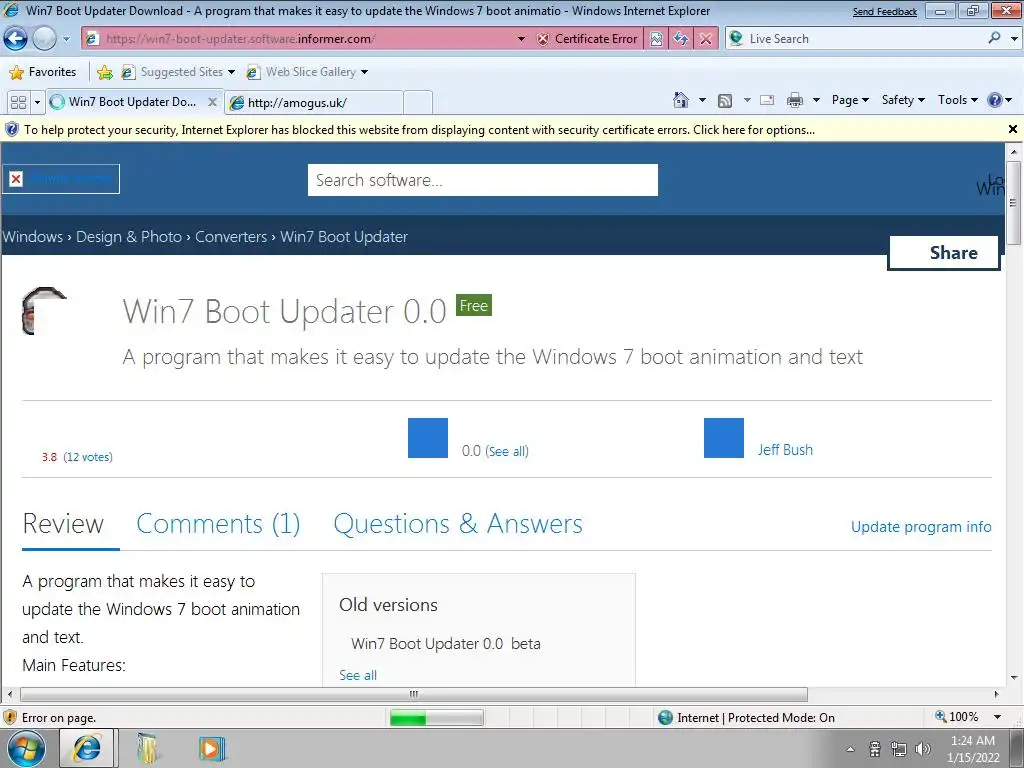The width and height of the screenshot is (1024, 768).
Task: Select the Comments (1) tab
Action: coord(218,524)
